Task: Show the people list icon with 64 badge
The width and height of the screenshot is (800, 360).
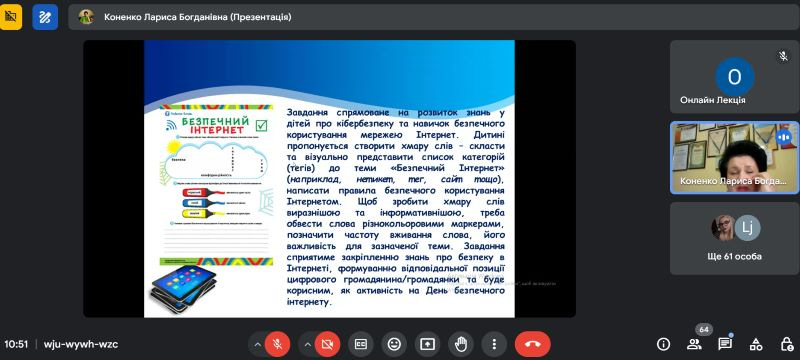Action: click(x=694, y=344)
